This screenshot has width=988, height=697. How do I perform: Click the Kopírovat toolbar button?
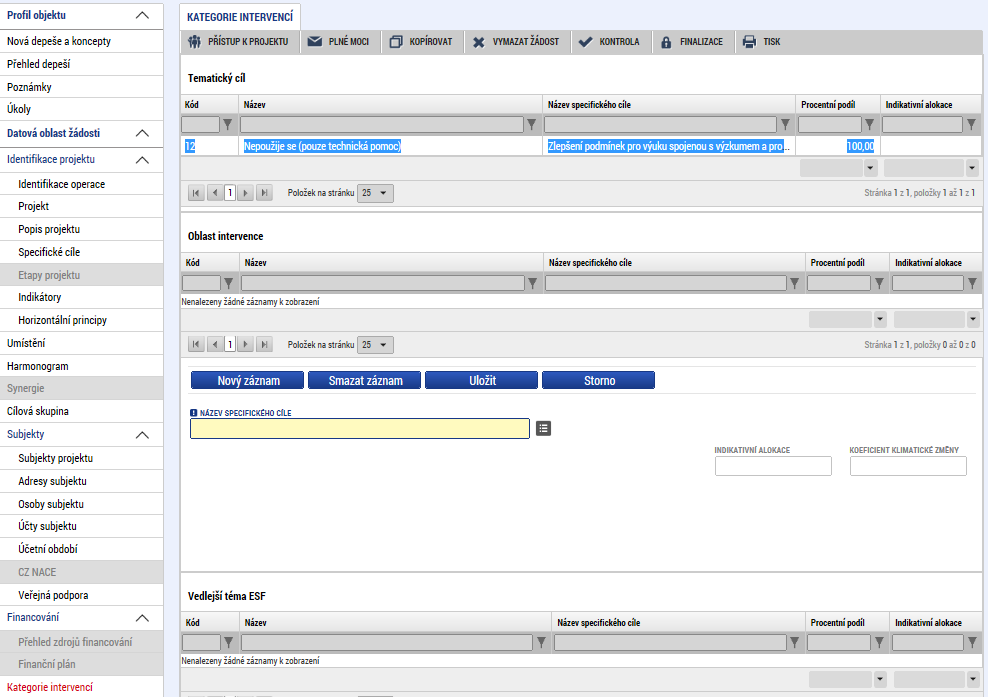coord(421,42)
